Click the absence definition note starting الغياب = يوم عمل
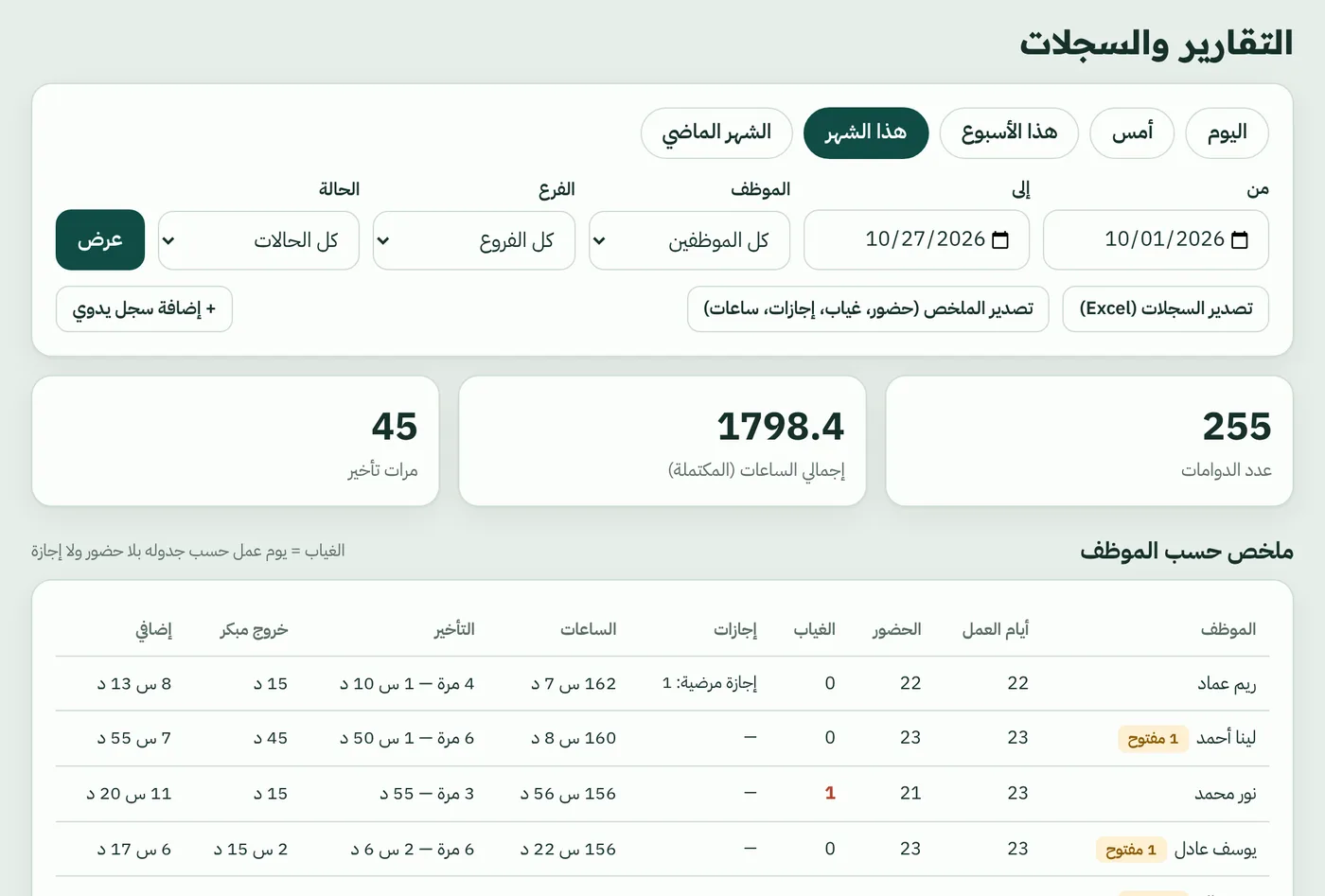Screen dimensions: 1325x896 (187, 551)
